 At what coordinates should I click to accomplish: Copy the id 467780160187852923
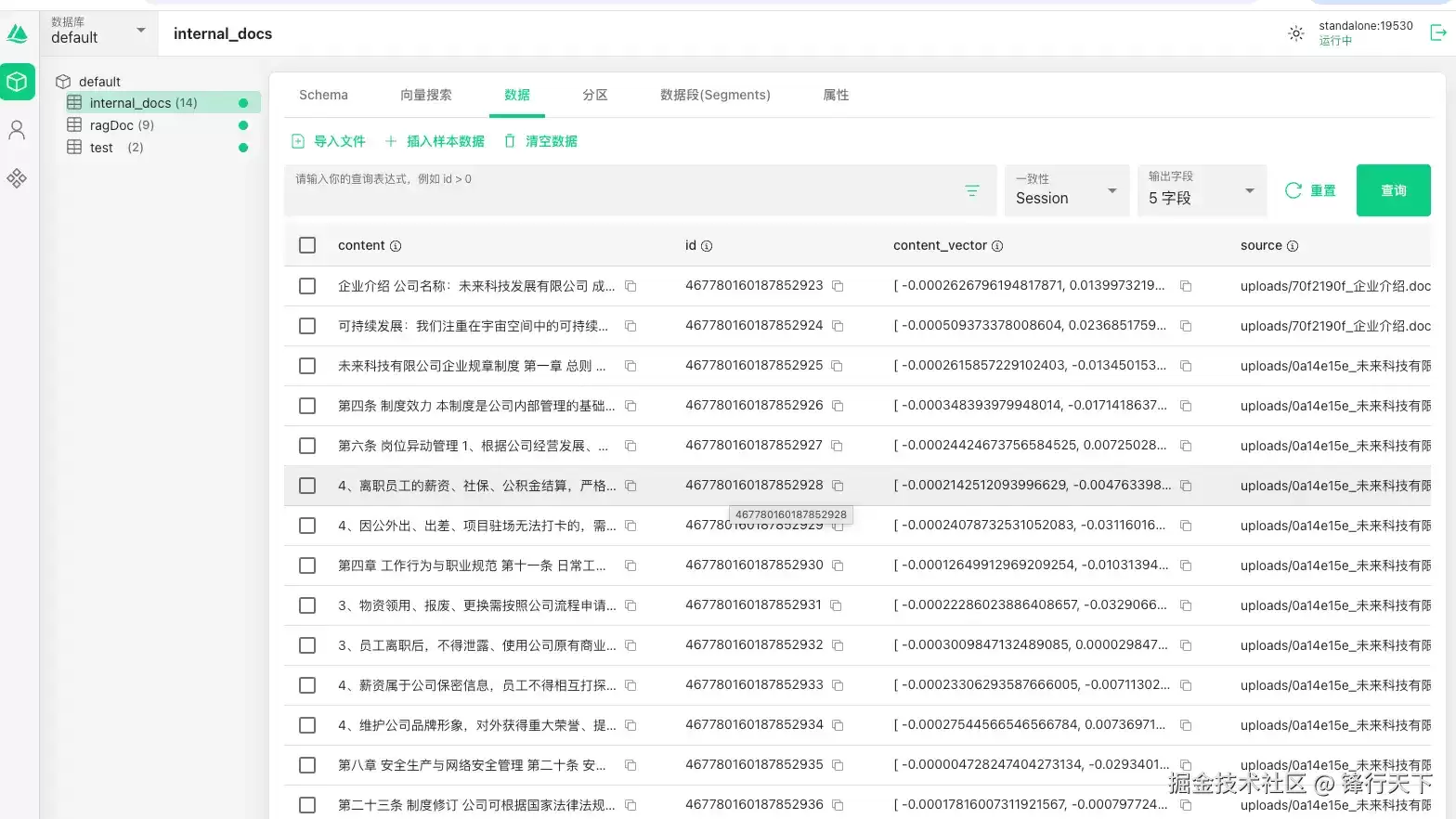(x=838, y=286)
